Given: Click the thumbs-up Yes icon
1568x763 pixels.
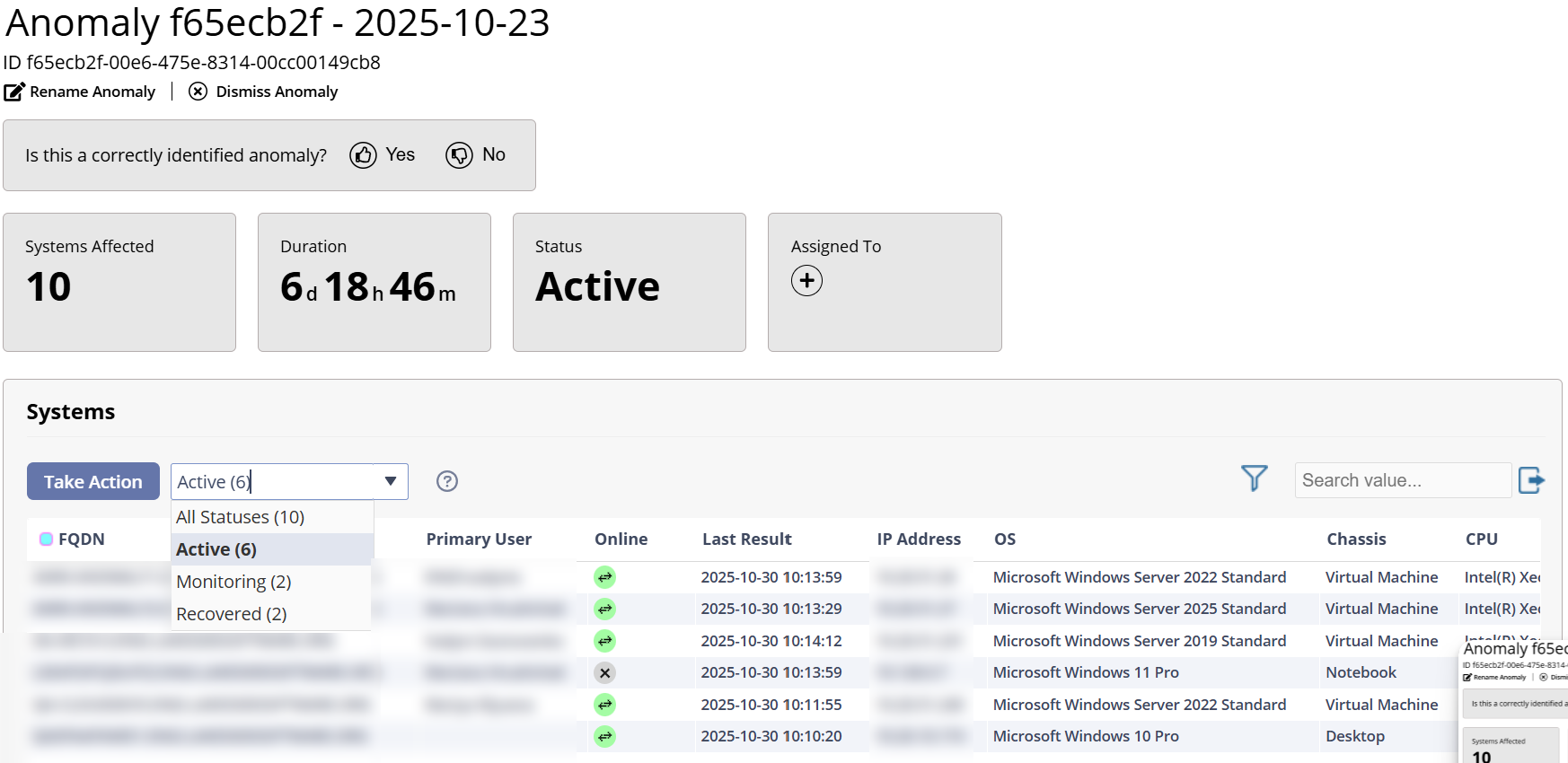Looking at the screenshot, I should pyautogui.click(x=363, y=155).
